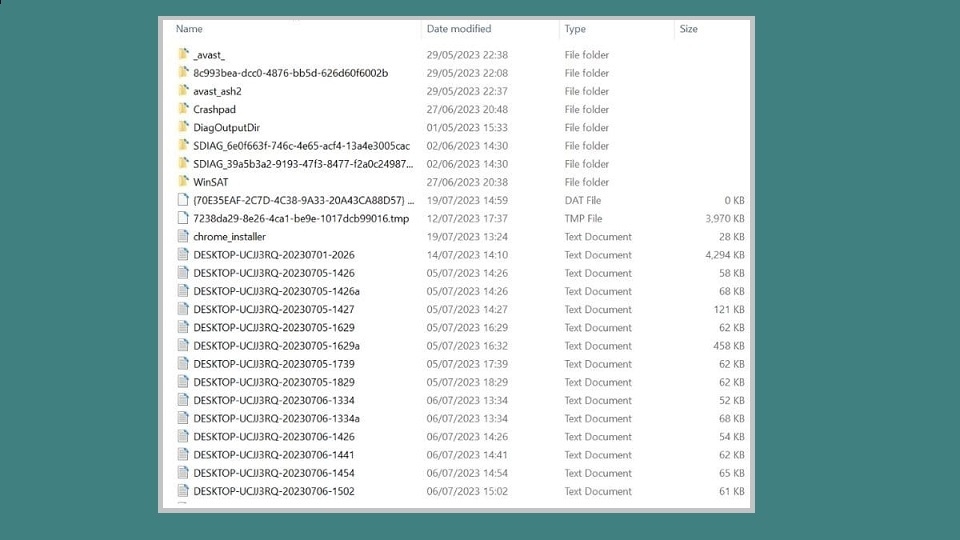Viewport: 960px width, 540px height.
Task: Sort files by the Name column header
Action: tap(189, 29)
